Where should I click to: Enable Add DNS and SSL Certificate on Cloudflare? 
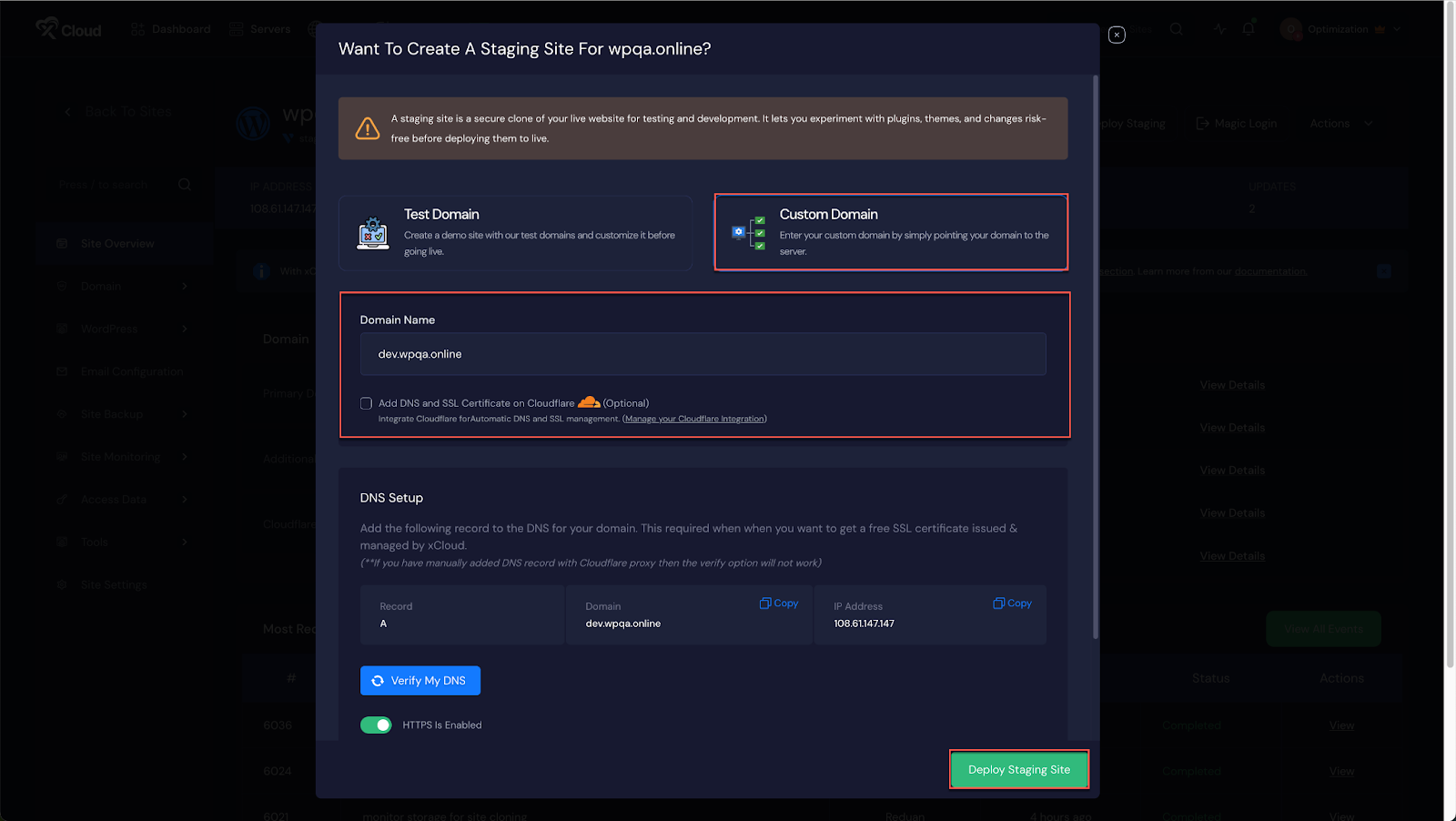366,402
